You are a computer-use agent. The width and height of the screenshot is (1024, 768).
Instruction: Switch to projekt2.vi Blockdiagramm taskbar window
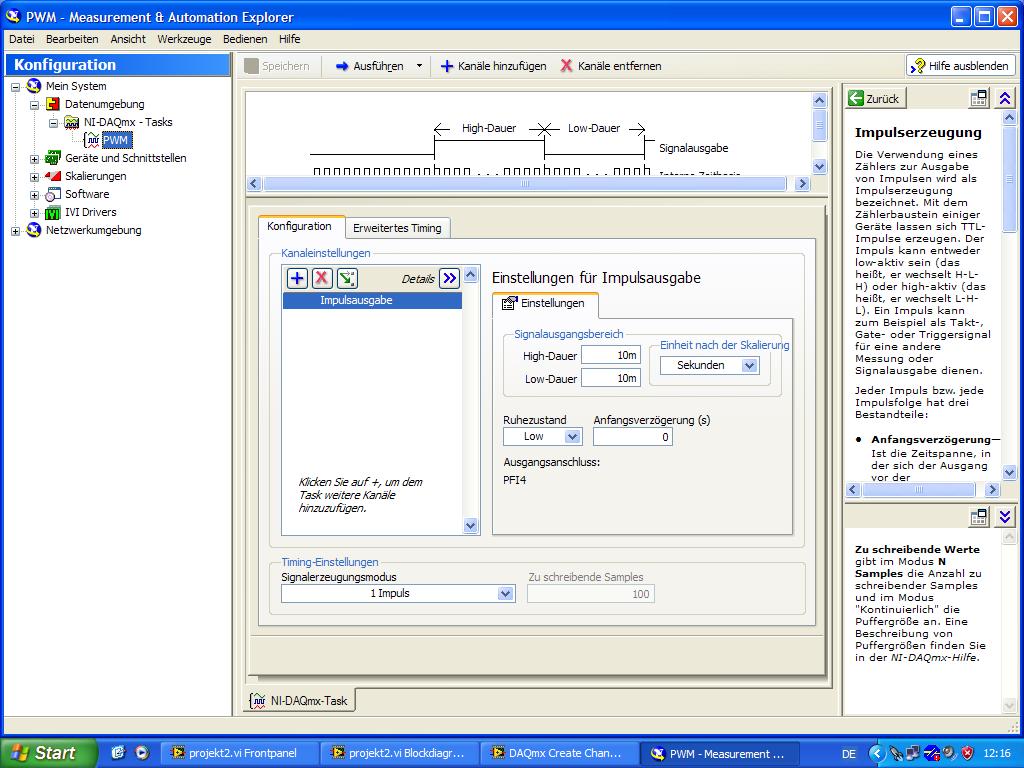coord(399,753)
